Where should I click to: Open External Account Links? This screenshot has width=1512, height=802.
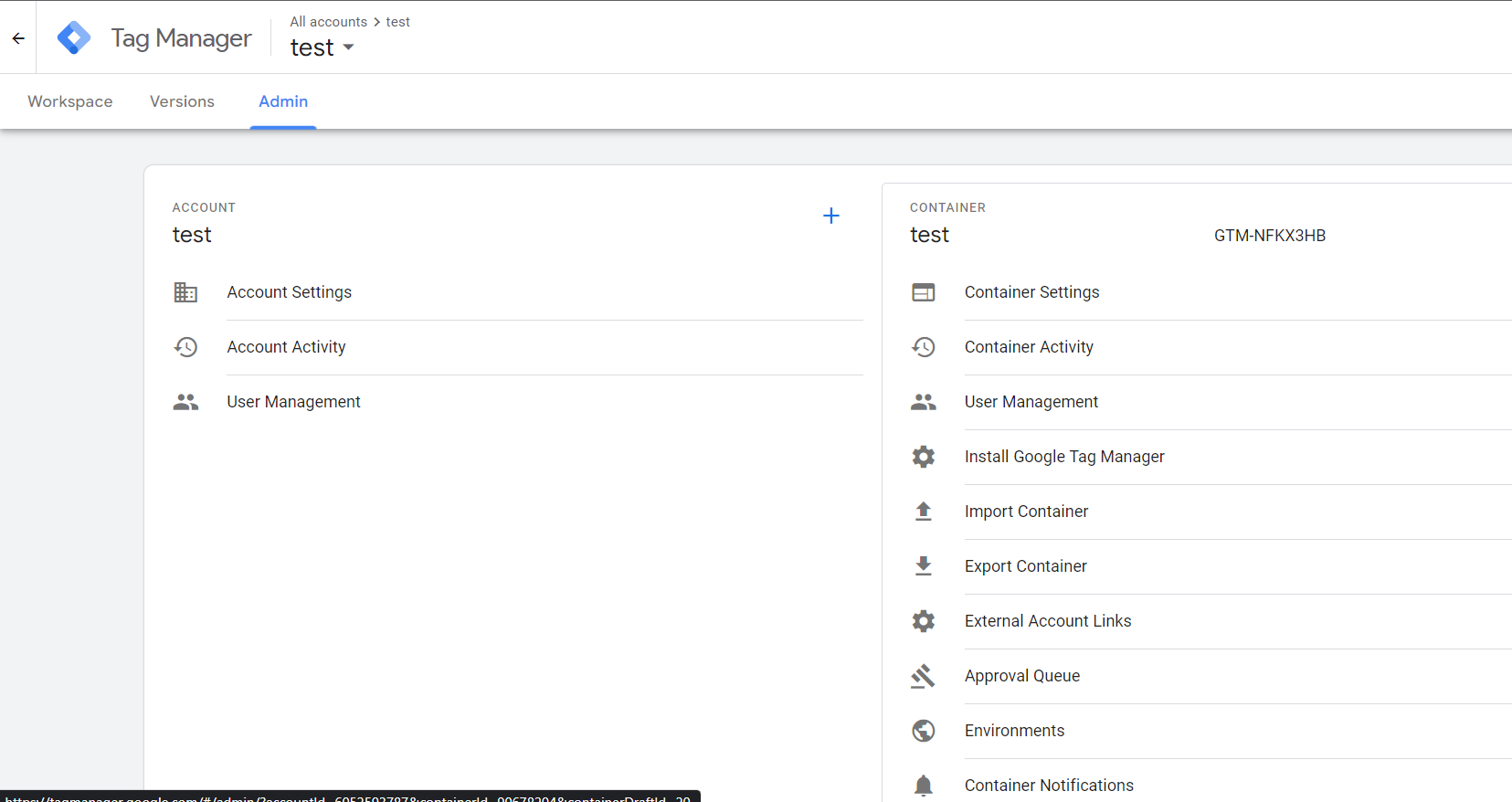(1048, 621)
